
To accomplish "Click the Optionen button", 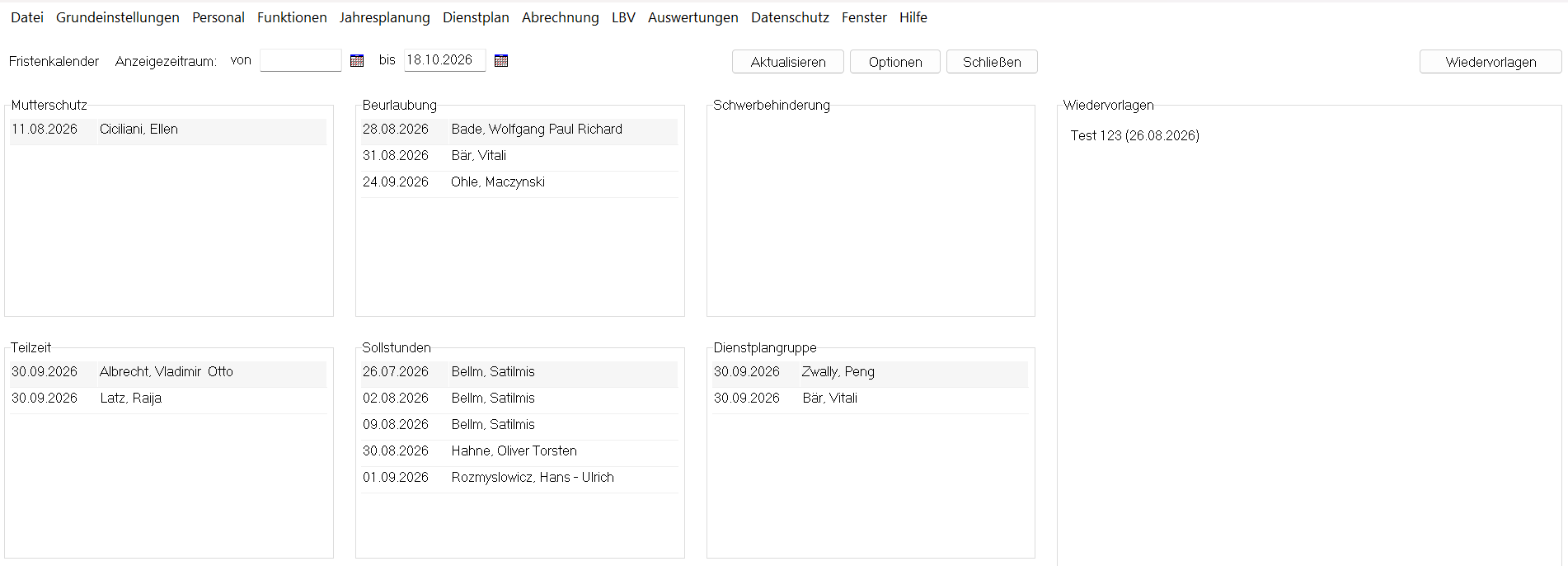I will [x=895, y=62].
